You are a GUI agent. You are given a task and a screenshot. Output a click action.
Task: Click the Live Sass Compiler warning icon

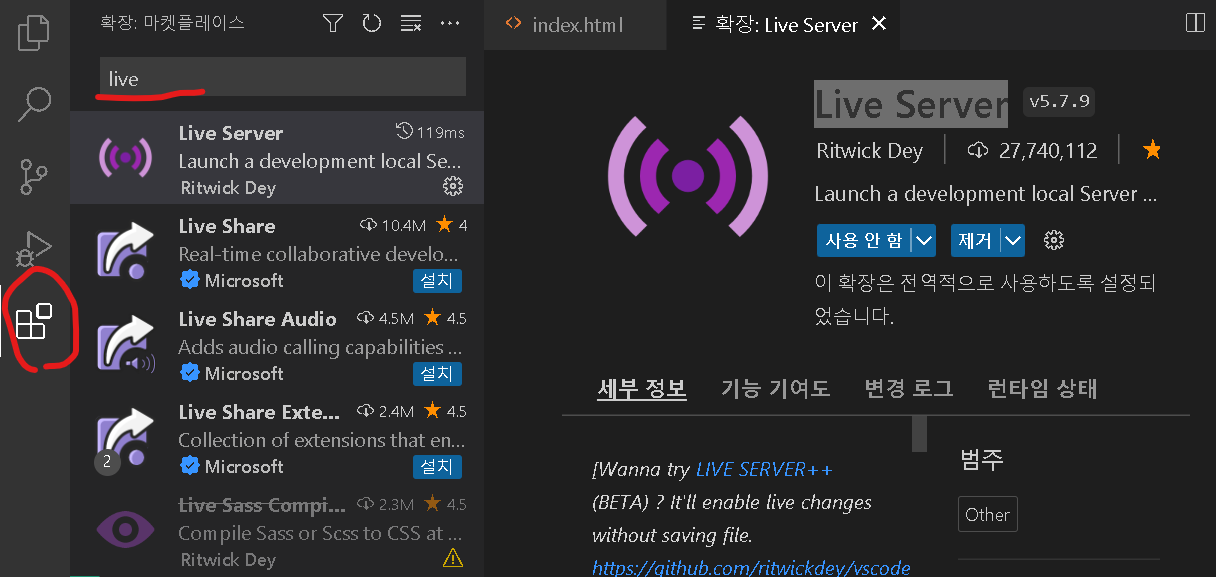tap(453, 558)
